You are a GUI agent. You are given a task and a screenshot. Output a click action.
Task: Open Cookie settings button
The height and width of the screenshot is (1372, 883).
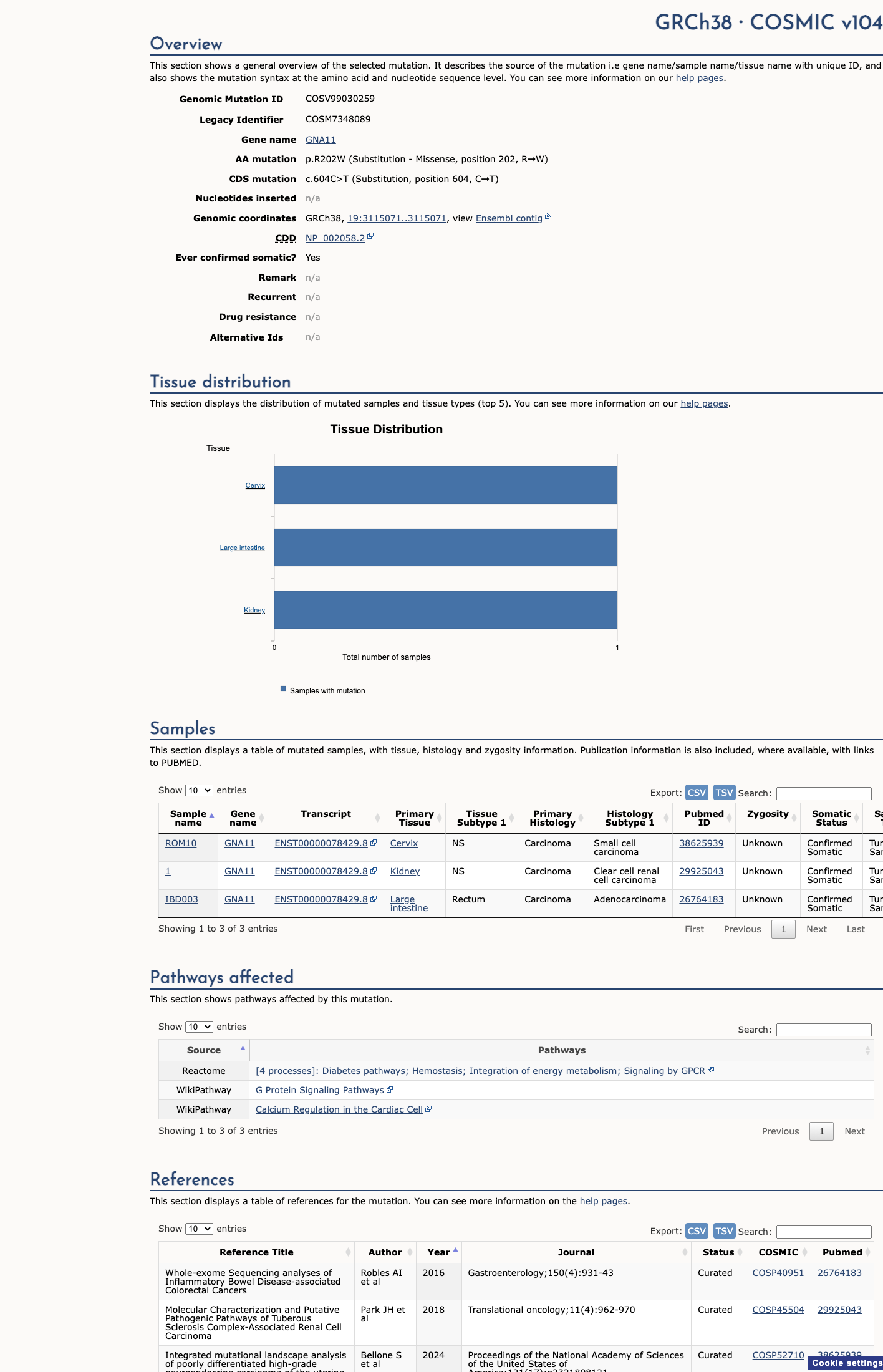pos(846,1363)
